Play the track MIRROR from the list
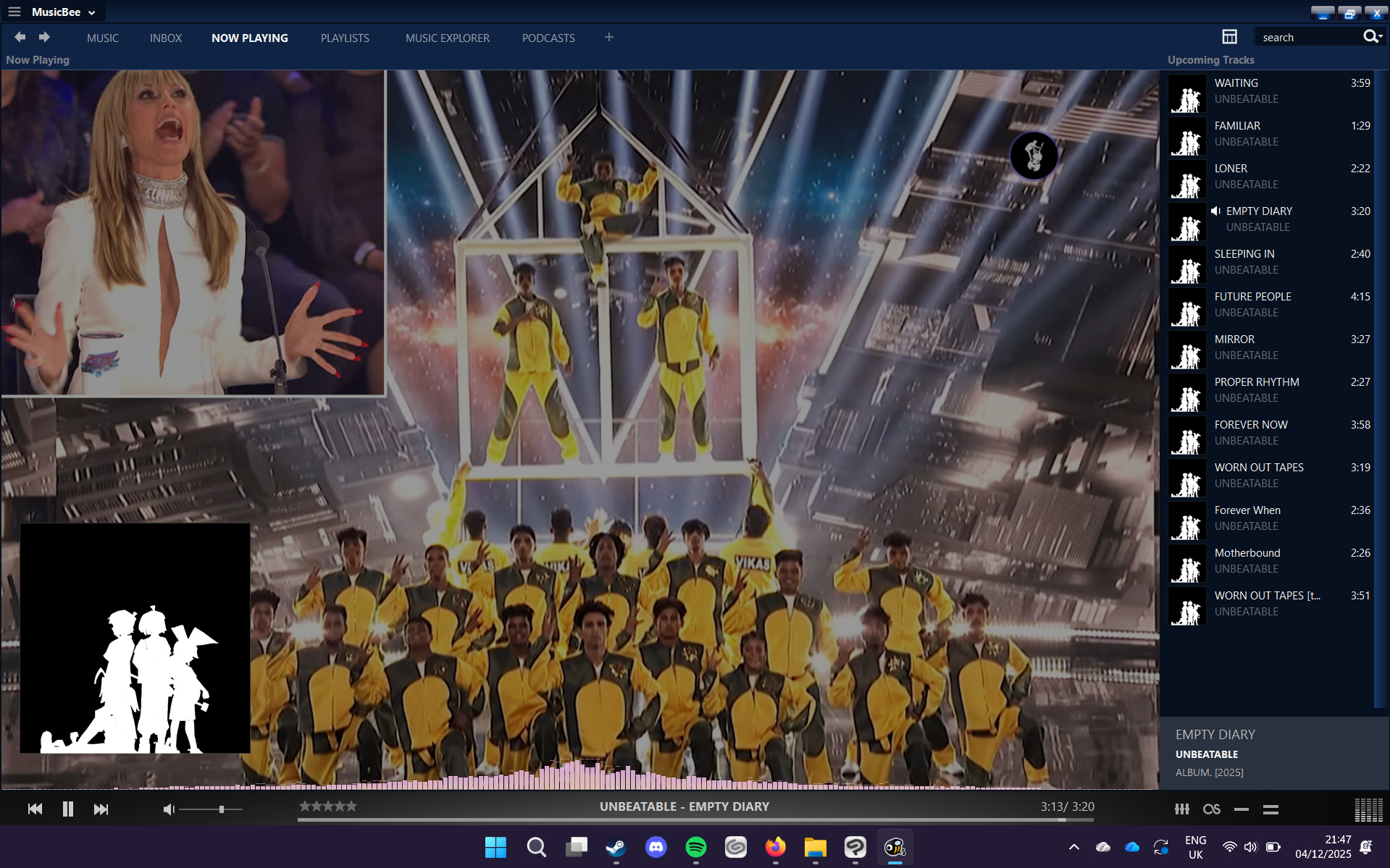 click(1234, 340)
